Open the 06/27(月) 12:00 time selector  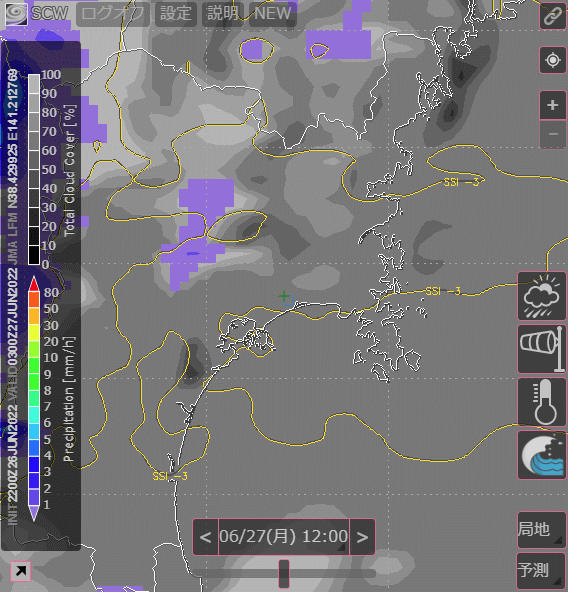pyautogui.click(x=284, y=537)
